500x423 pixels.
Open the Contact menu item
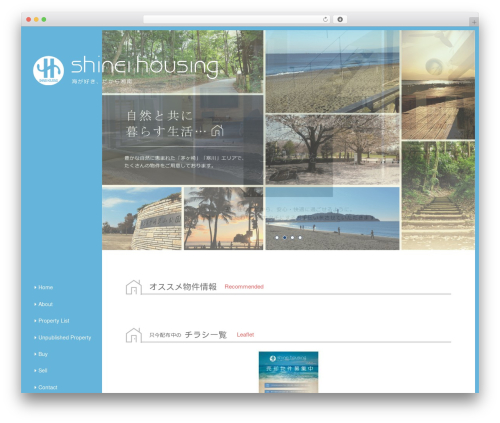[48, 387]
